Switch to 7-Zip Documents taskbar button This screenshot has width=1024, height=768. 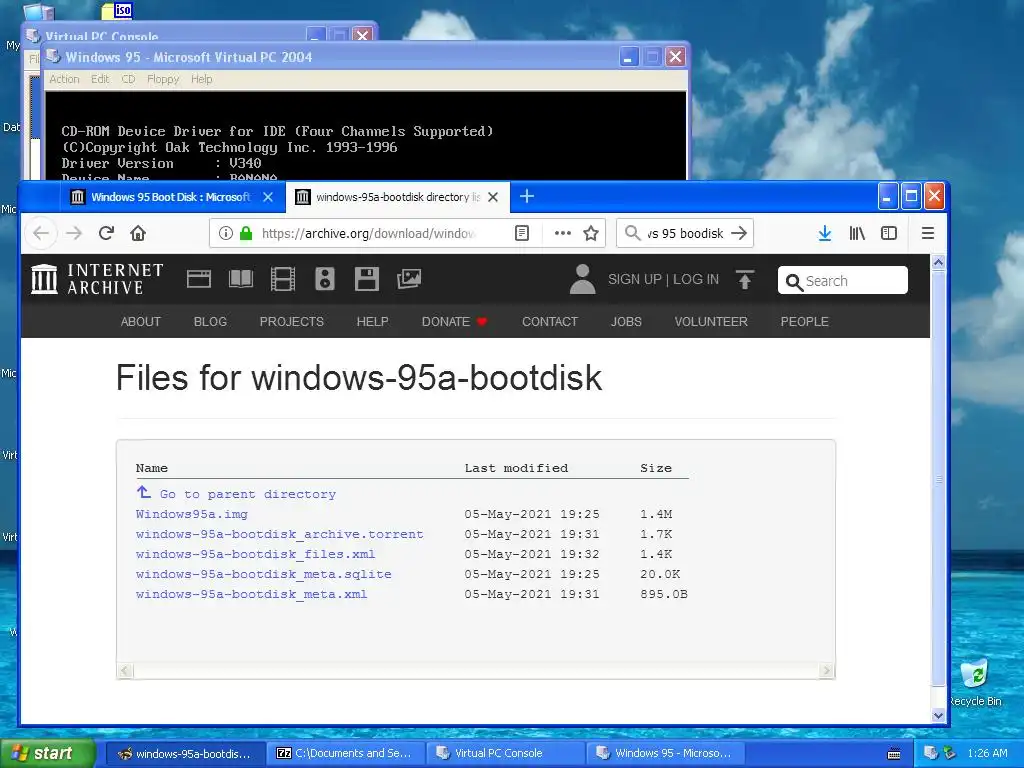click(346, 753)
